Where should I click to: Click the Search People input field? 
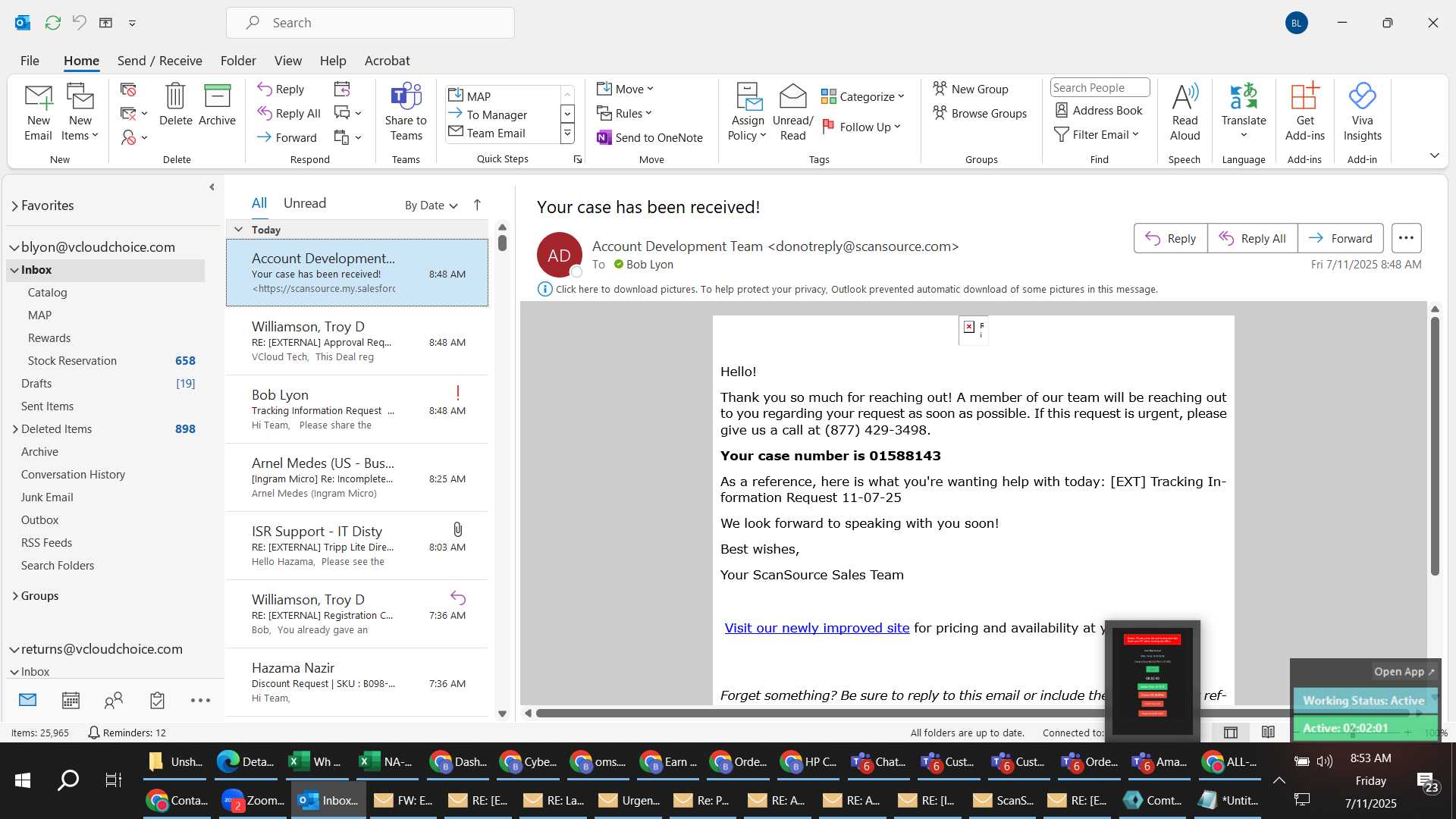(1100, 87)
